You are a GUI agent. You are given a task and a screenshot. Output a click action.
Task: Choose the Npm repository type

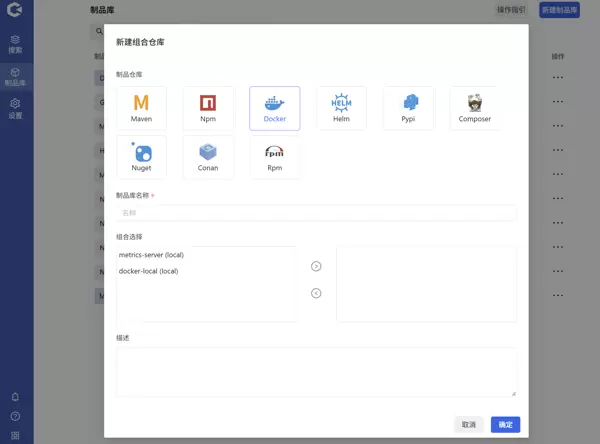(208, 108)
